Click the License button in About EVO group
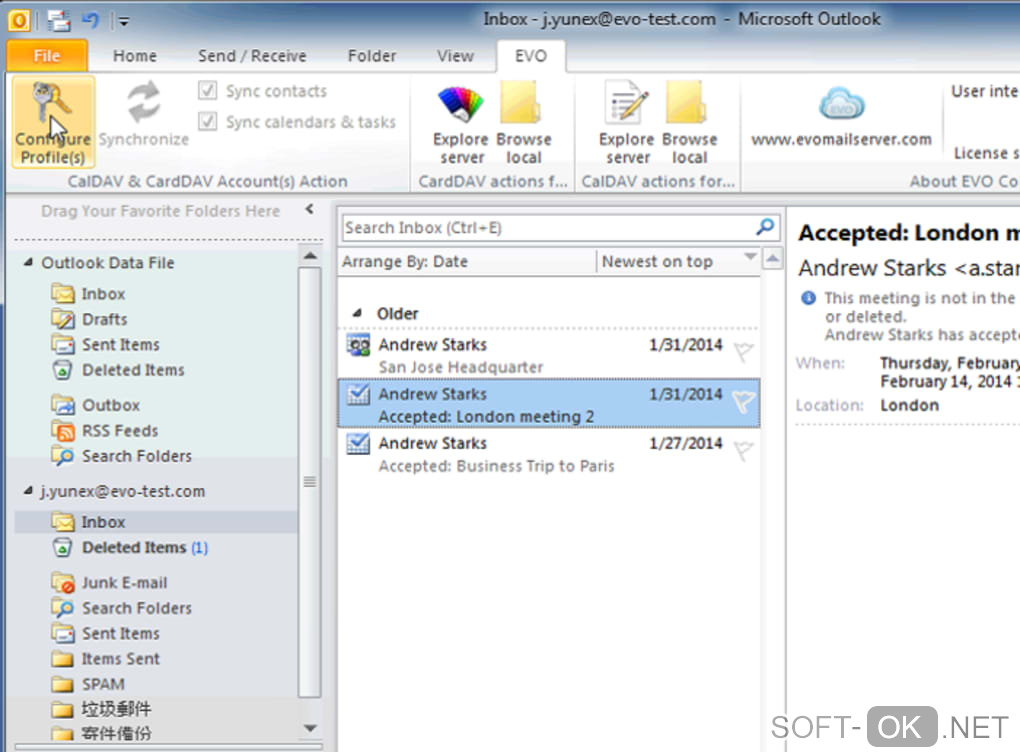The image size is (1020, 752). [x=986, y=153]
